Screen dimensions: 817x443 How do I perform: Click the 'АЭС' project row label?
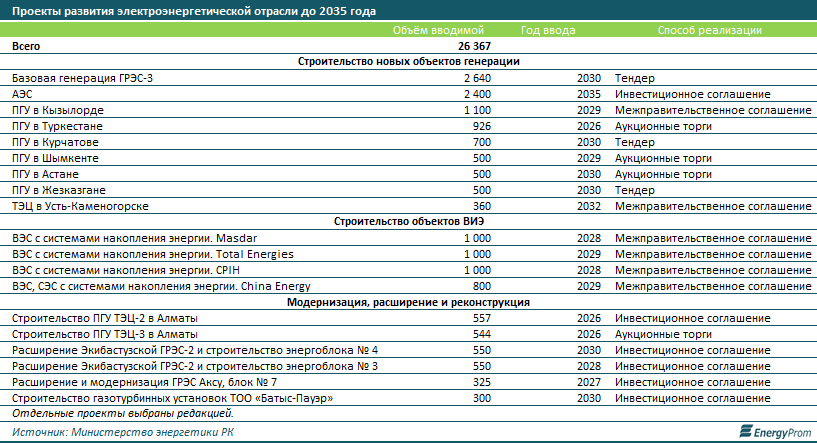point(24,94)
